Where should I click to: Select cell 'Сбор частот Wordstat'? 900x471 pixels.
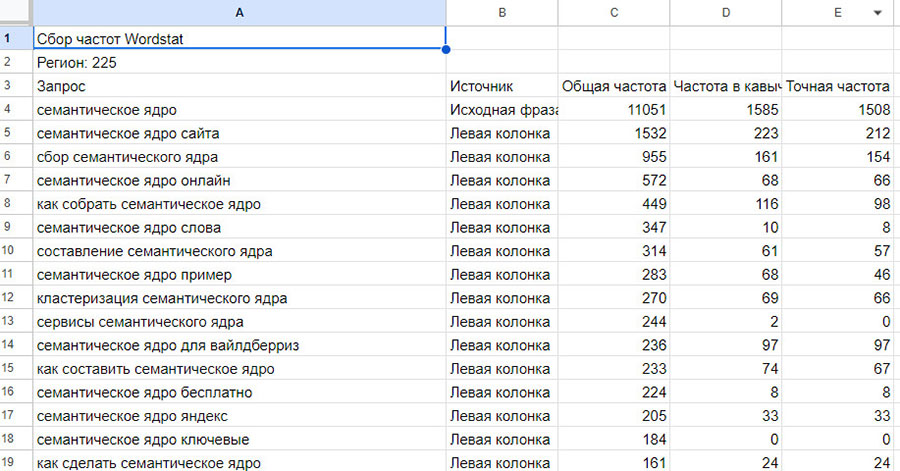coord(239,39)
